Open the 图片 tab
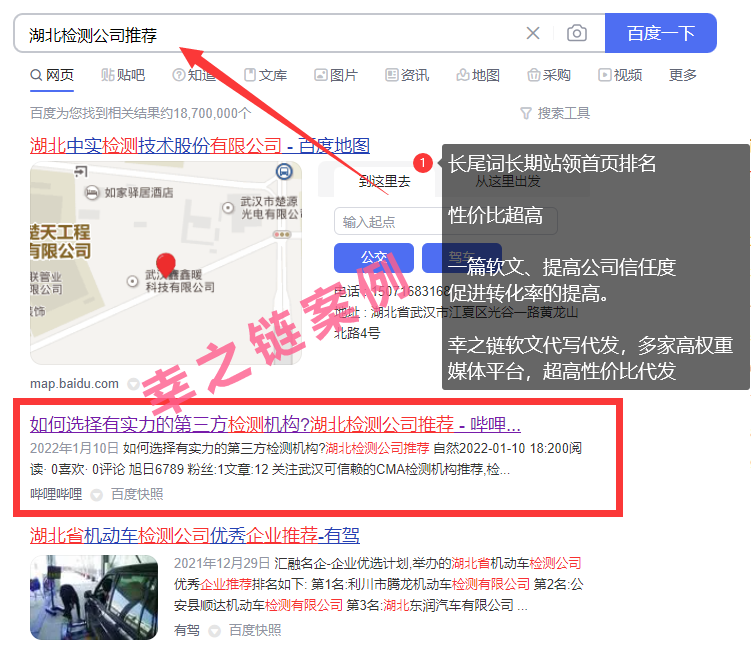This screenshot has width=751, height=661. (336, 75)
